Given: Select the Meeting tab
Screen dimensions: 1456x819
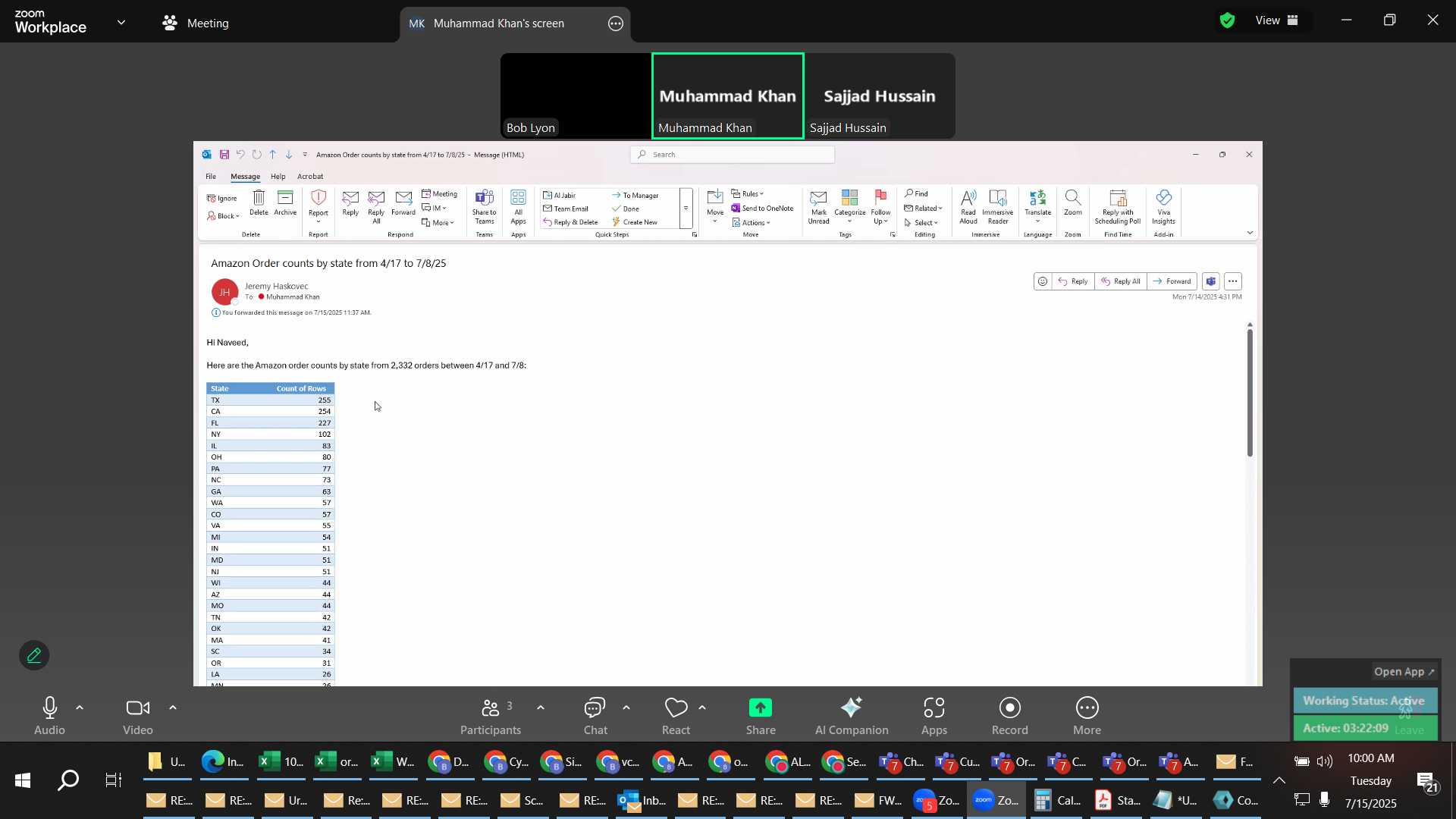Looking at the screenshot, I should (x=196, y=24).
